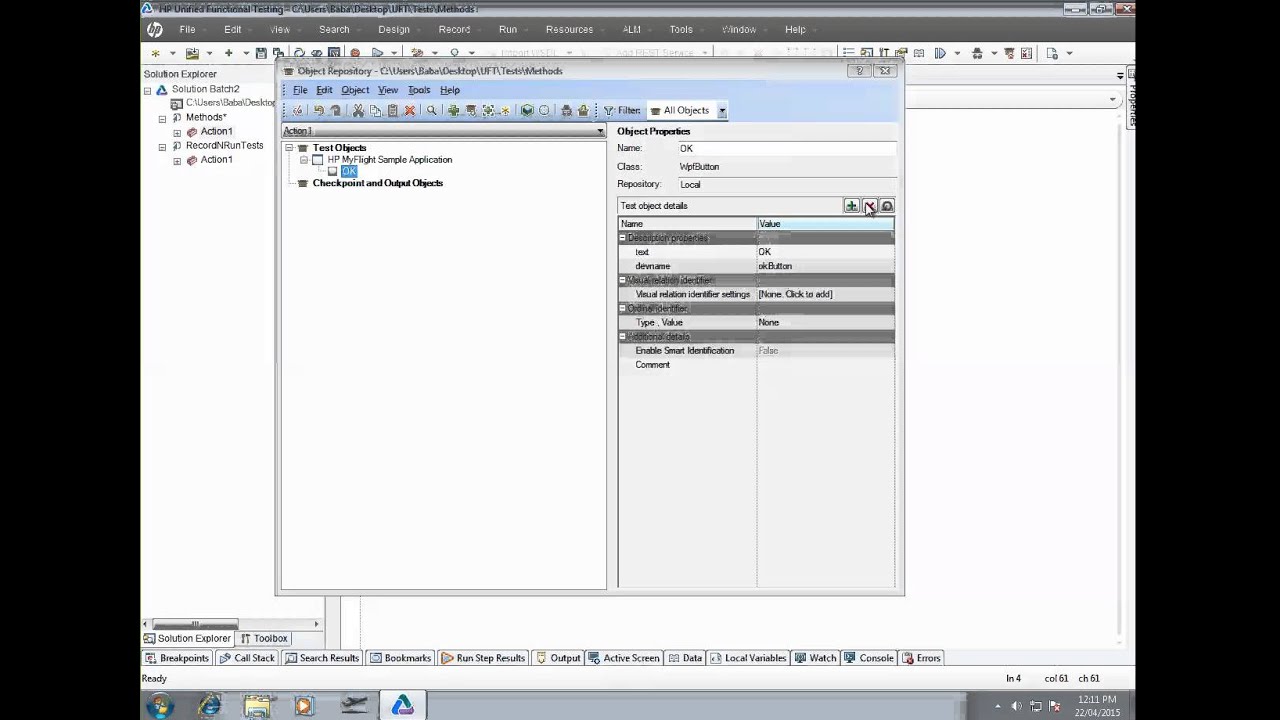1280x720 pixels.
Task: Click Solution Explorer horizontal scrollbar
Action: point(230,624)
